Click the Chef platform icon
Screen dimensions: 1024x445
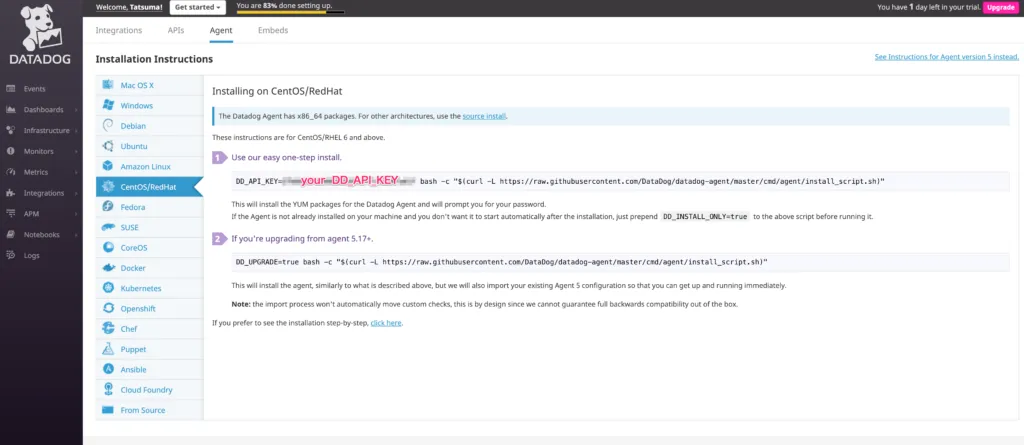pos(108,329)
